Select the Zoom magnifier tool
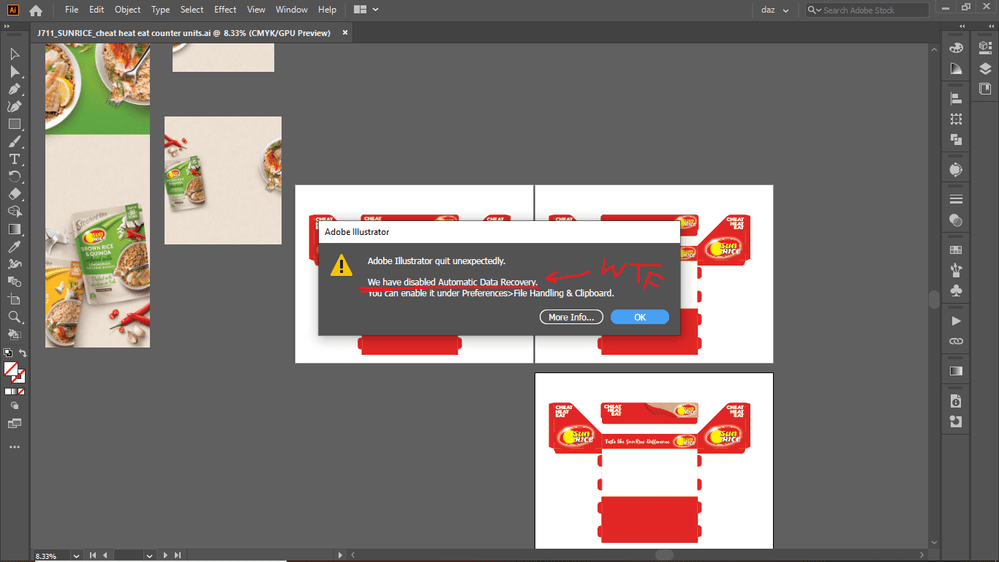This screenshot has width=999, height=562. (15, 317)
